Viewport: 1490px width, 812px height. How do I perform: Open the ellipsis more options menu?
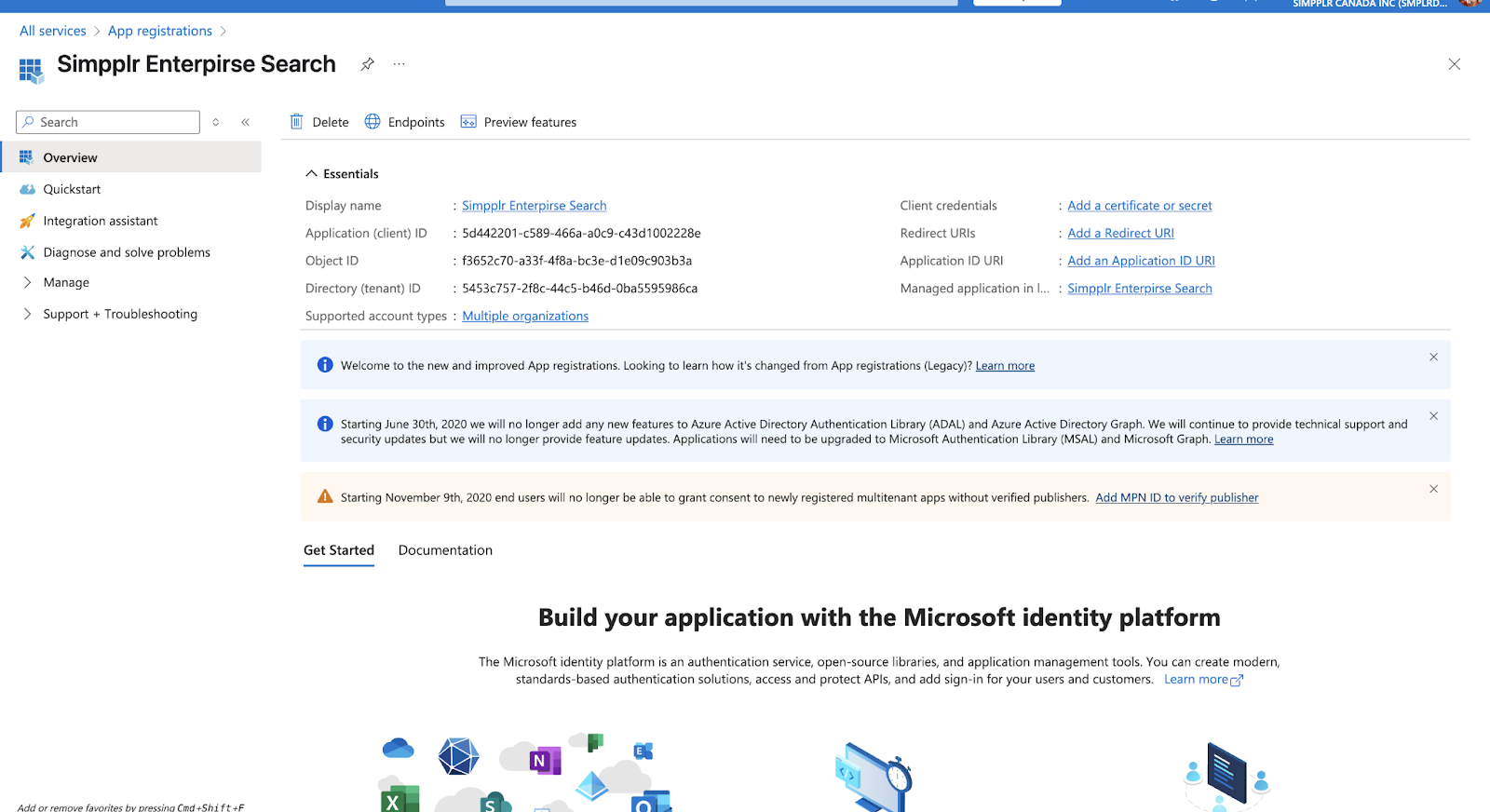(x=399, y=64)
